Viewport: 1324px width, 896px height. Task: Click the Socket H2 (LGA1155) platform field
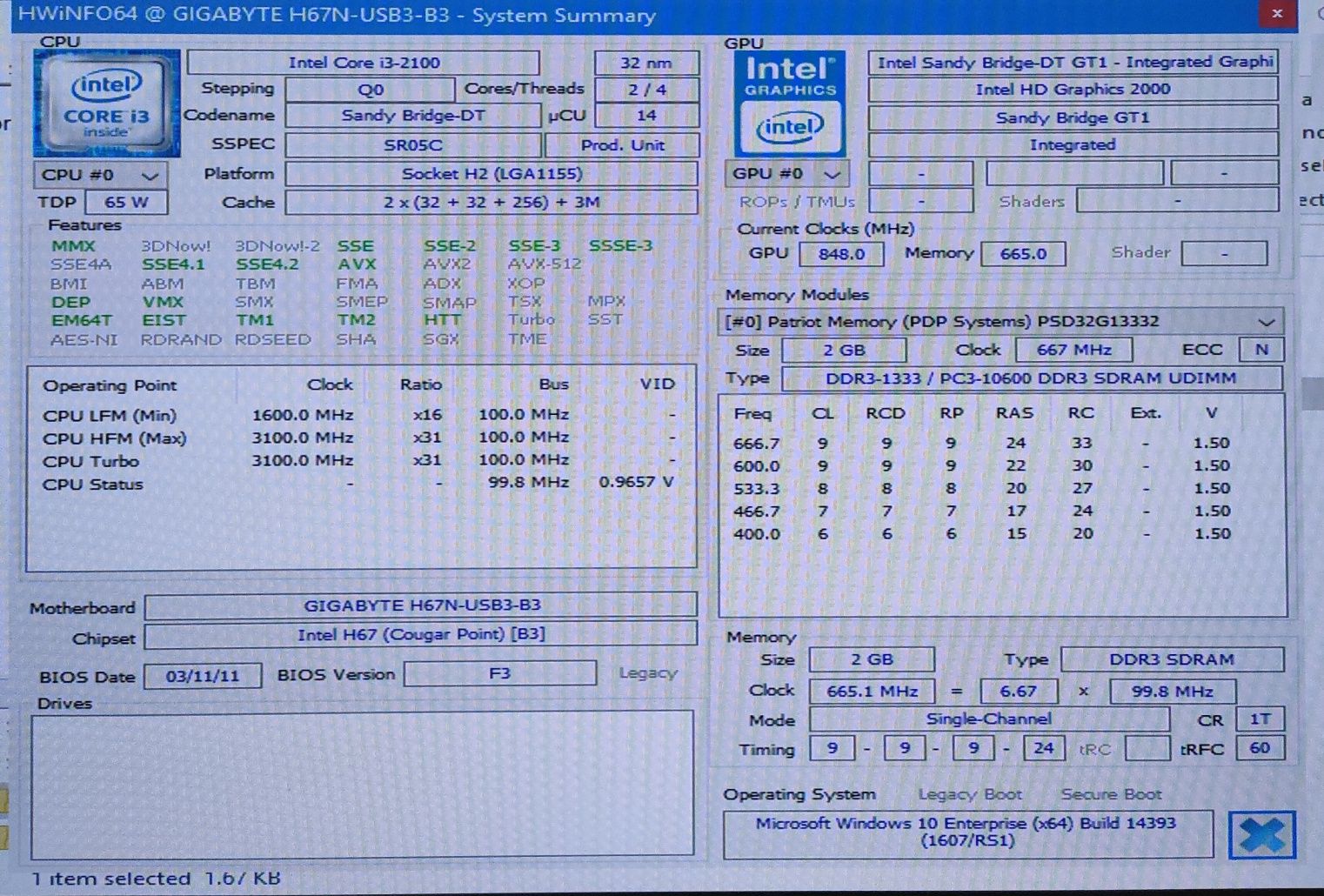[491, 174]
